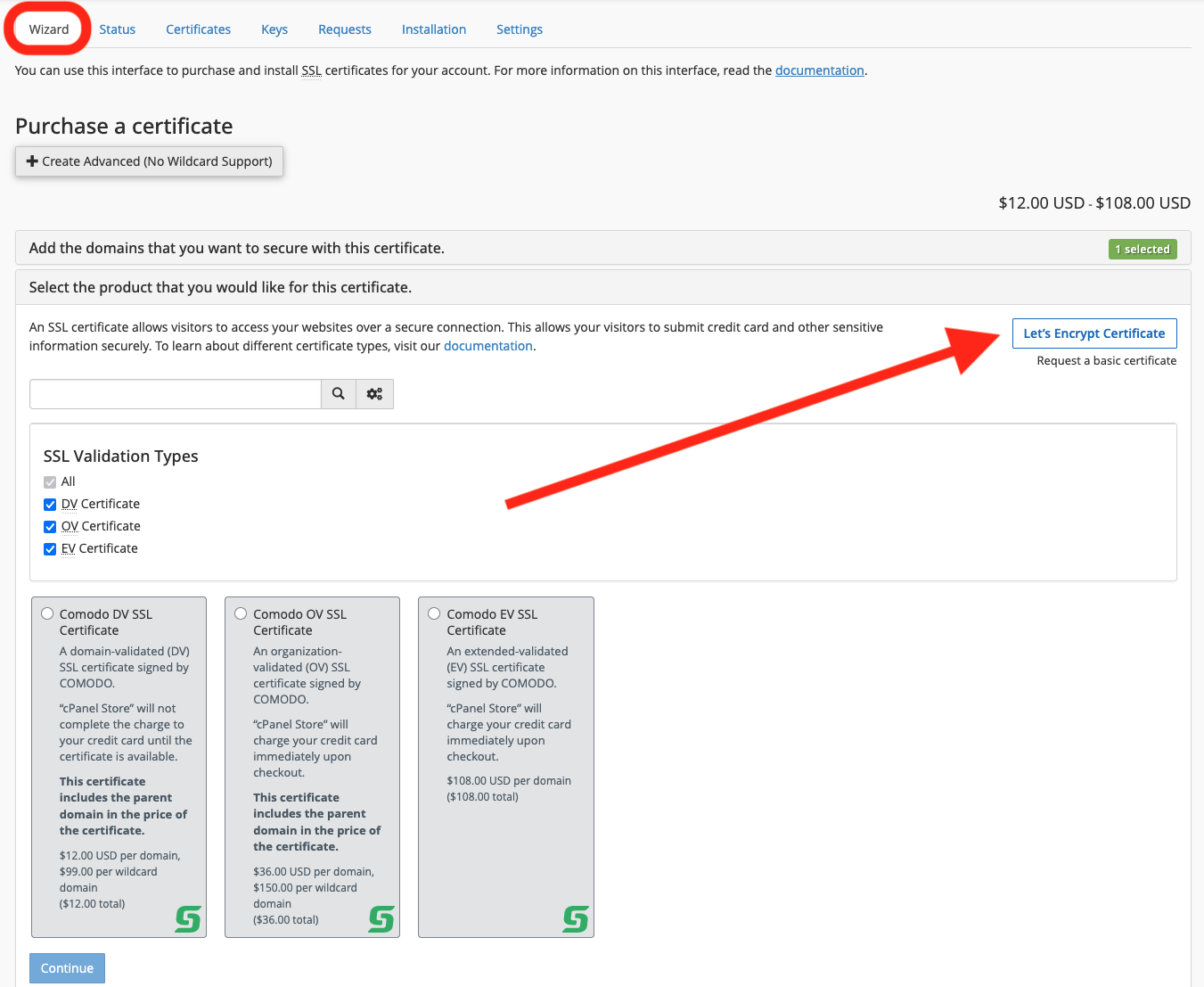The width and height of the screenshot is (1204, 987).
Task: Focus the product search input field
Action: (x=176, y=394)
